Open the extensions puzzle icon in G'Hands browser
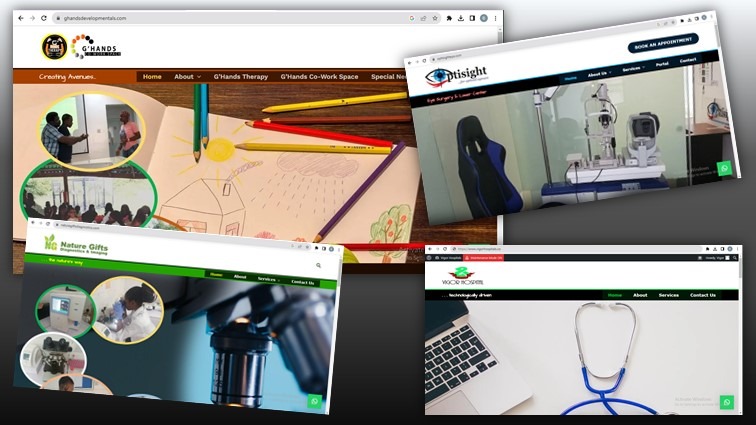756x425 pixels. point(449,18)
